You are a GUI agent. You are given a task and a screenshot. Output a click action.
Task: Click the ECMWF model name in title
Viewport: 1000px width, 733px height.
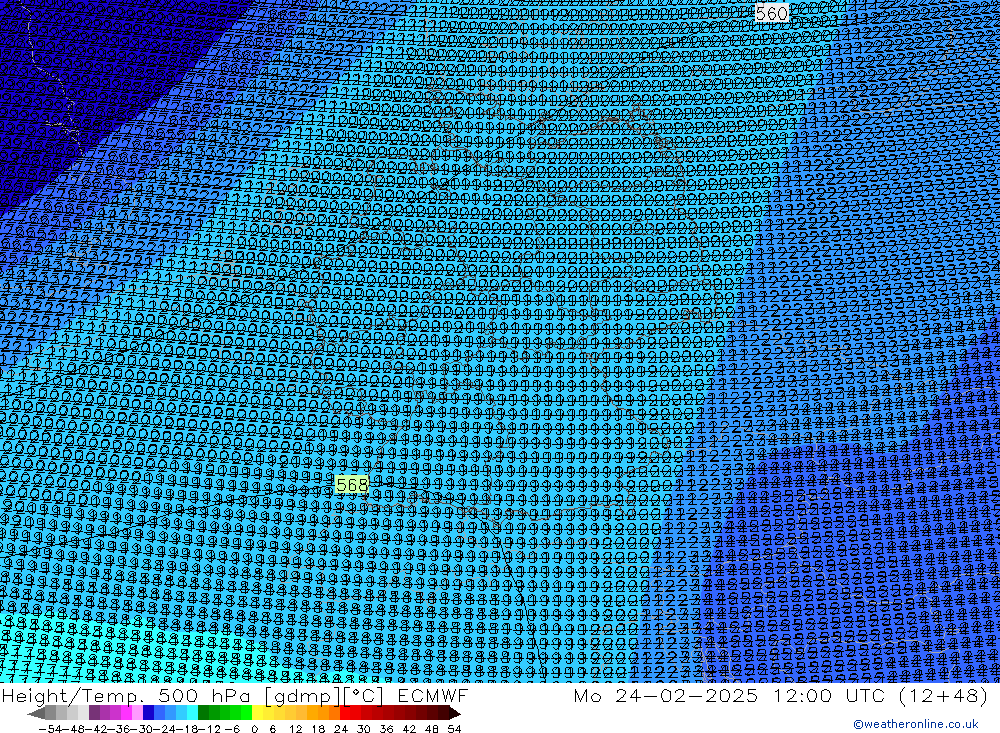click(433, 695)
